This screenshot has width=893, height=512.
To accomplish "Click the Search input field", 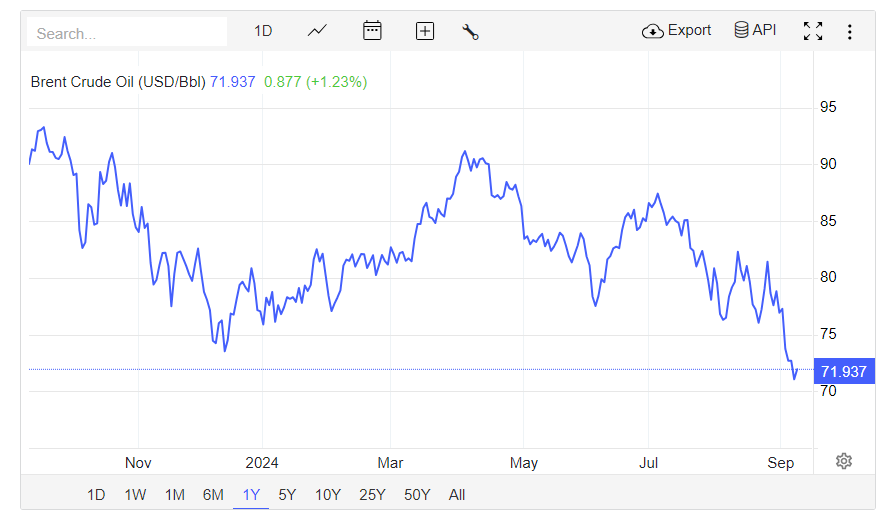I will click(x=126, y=32).
